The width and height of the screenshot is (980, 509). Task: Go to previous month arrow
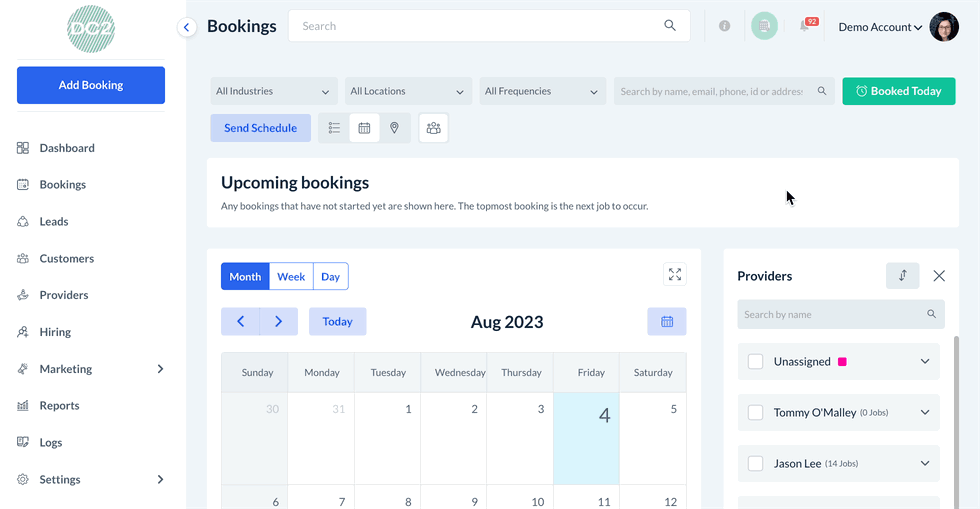[241, 321]
